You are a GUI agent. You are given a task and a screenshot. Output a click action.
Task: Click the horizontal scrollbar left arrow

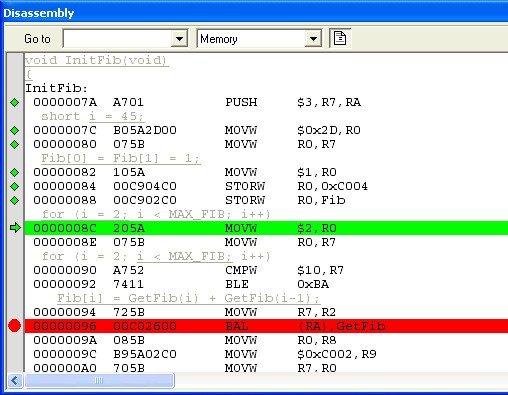(15, 380)
